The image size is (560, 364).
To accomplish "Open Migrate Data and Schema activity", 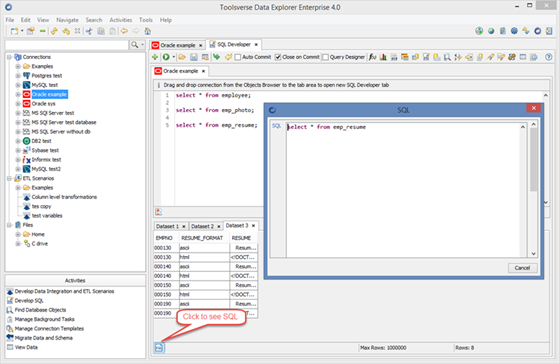I will tap(44, 338).
